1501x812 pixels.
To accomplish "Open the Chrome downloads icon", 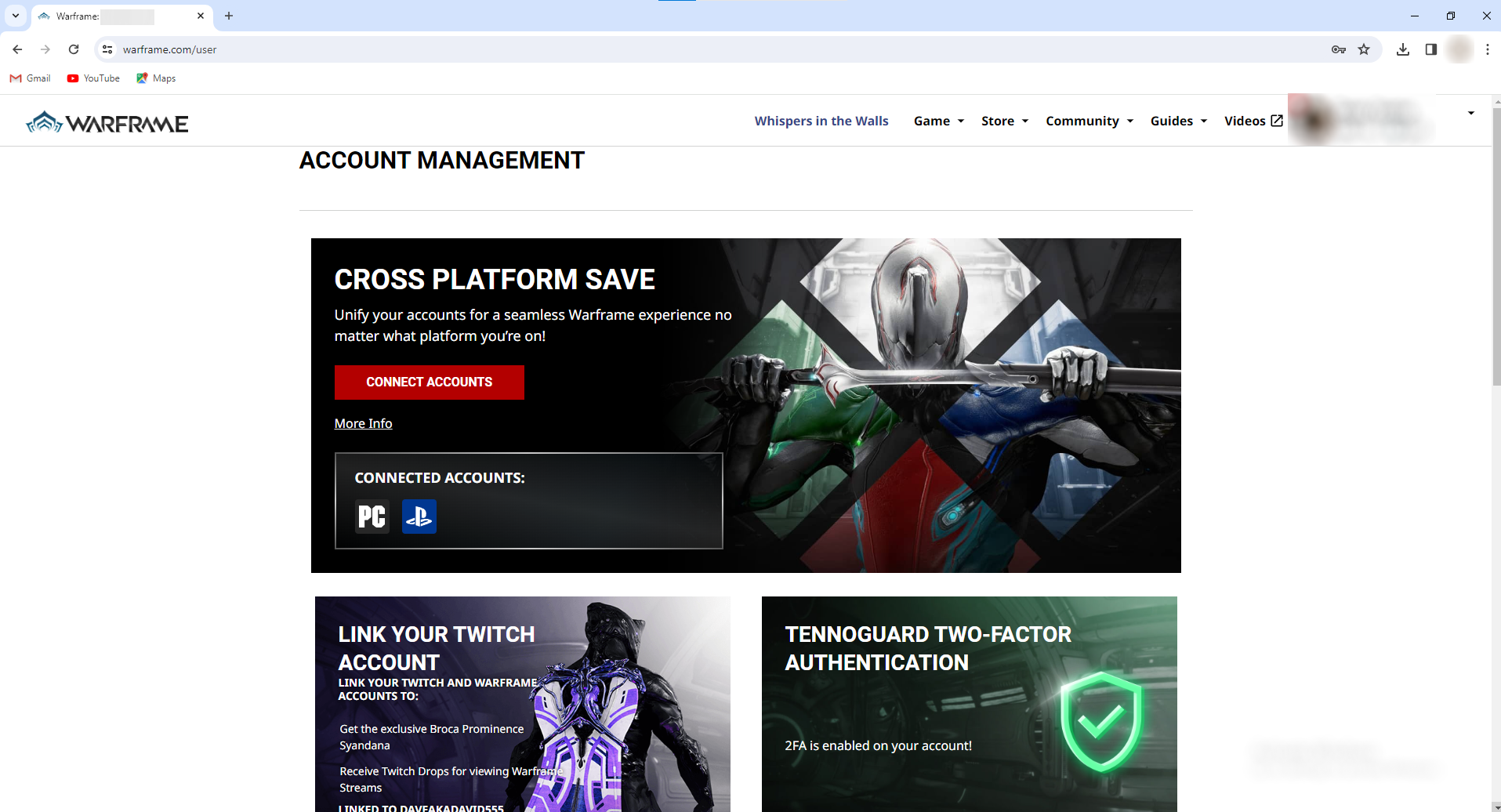I will coord(1403,49).
